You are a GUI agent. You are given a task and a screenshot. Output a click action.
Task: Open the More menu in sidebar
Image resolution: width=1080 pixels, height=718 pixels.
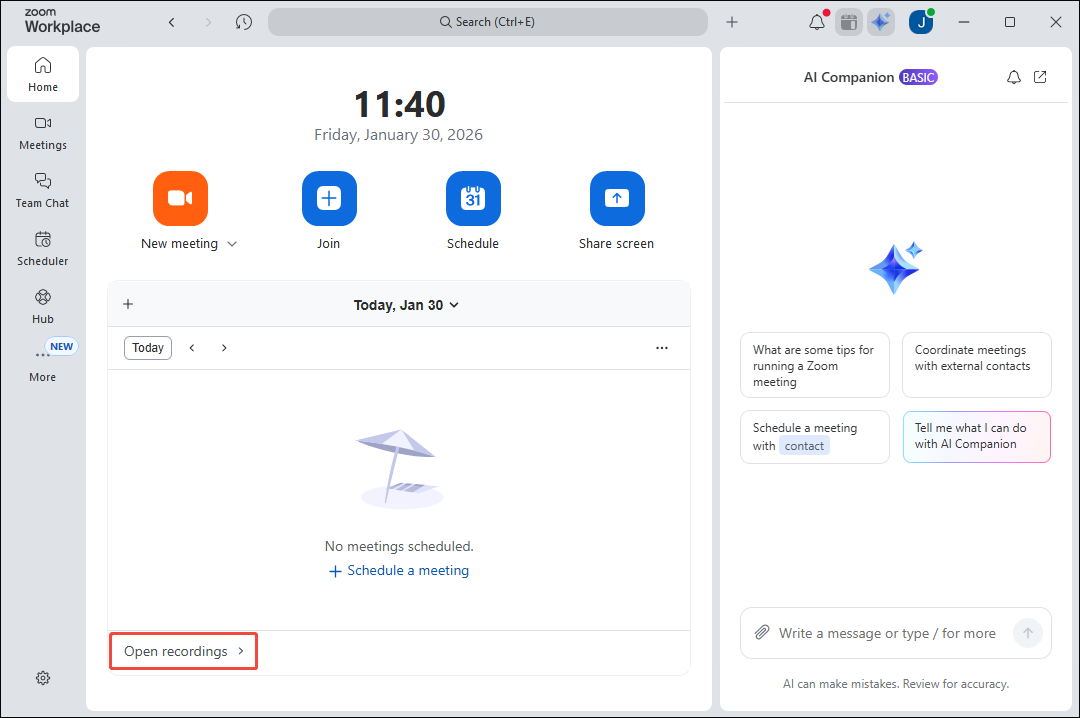click(x=43, y=364)
